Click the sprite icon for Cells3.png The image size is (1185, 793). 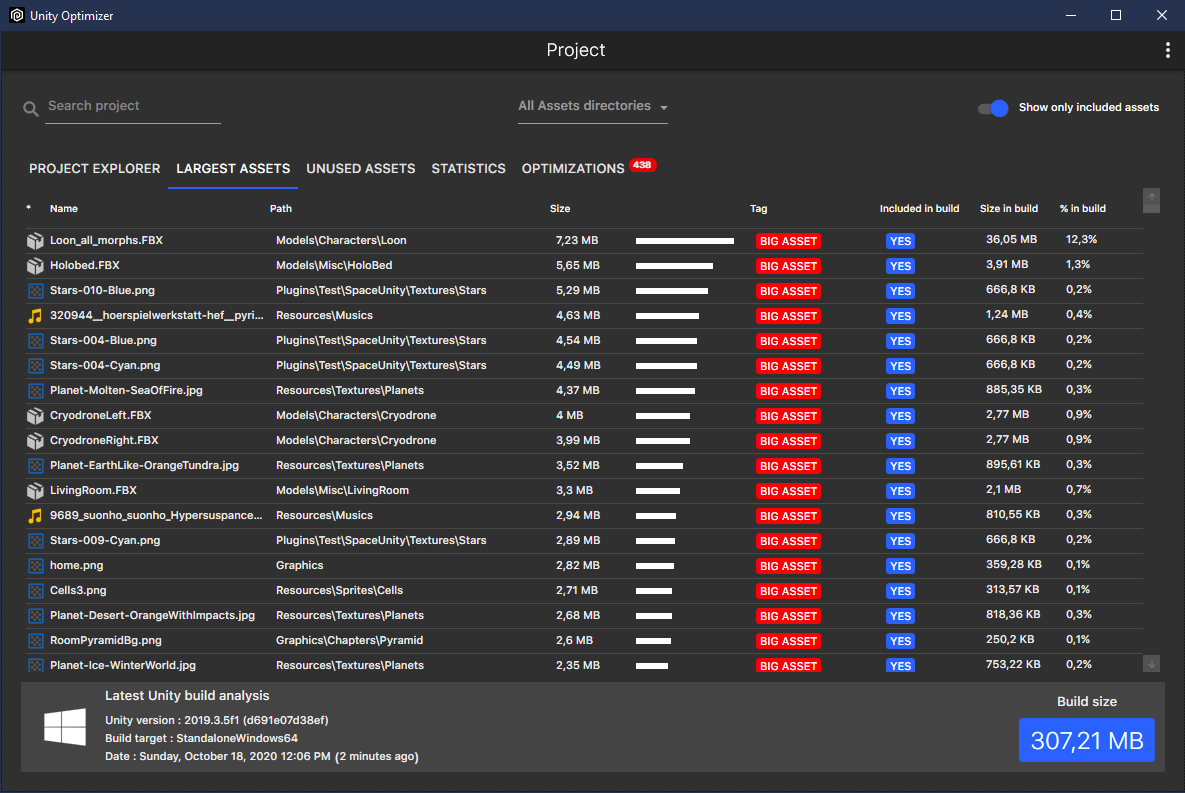[35, 590]
